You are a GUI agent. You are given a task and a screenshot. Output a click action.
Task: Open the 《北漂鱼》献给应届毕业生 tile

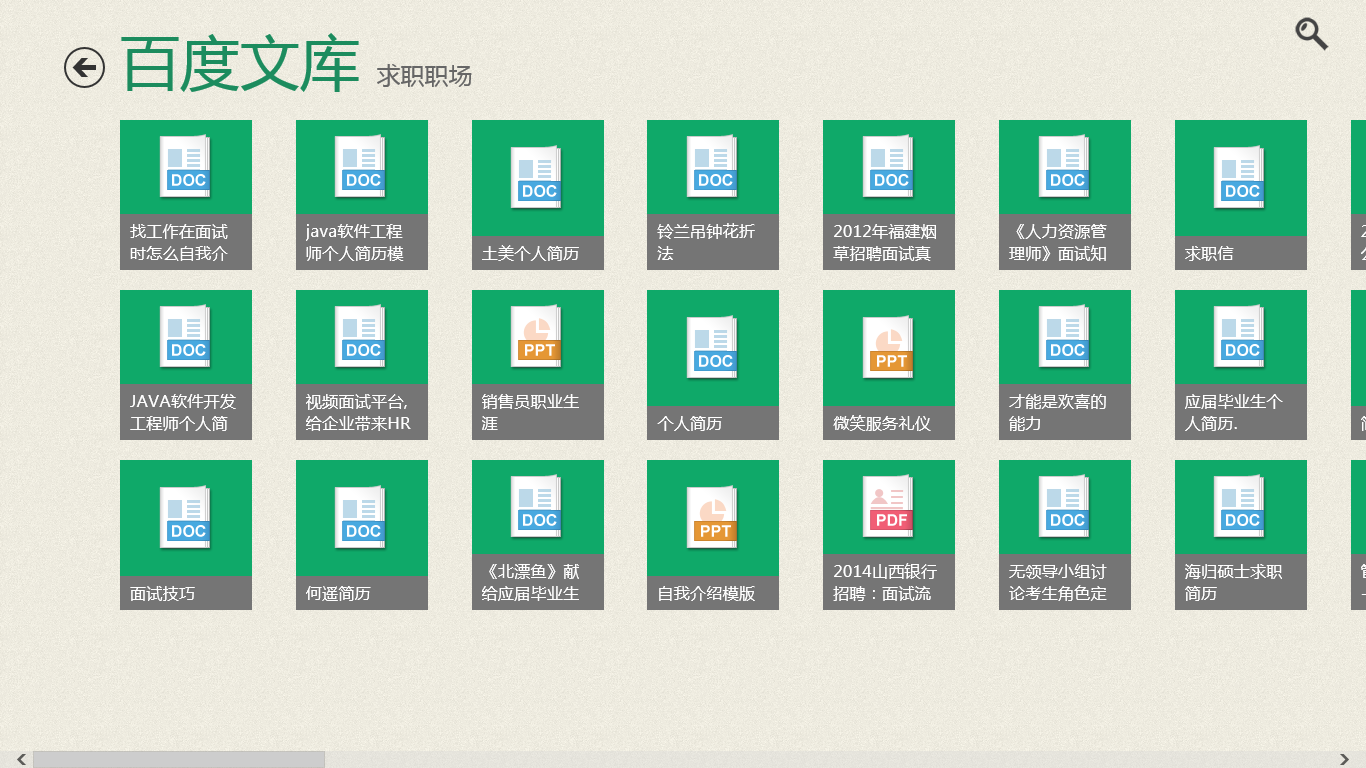click(537, 534)
